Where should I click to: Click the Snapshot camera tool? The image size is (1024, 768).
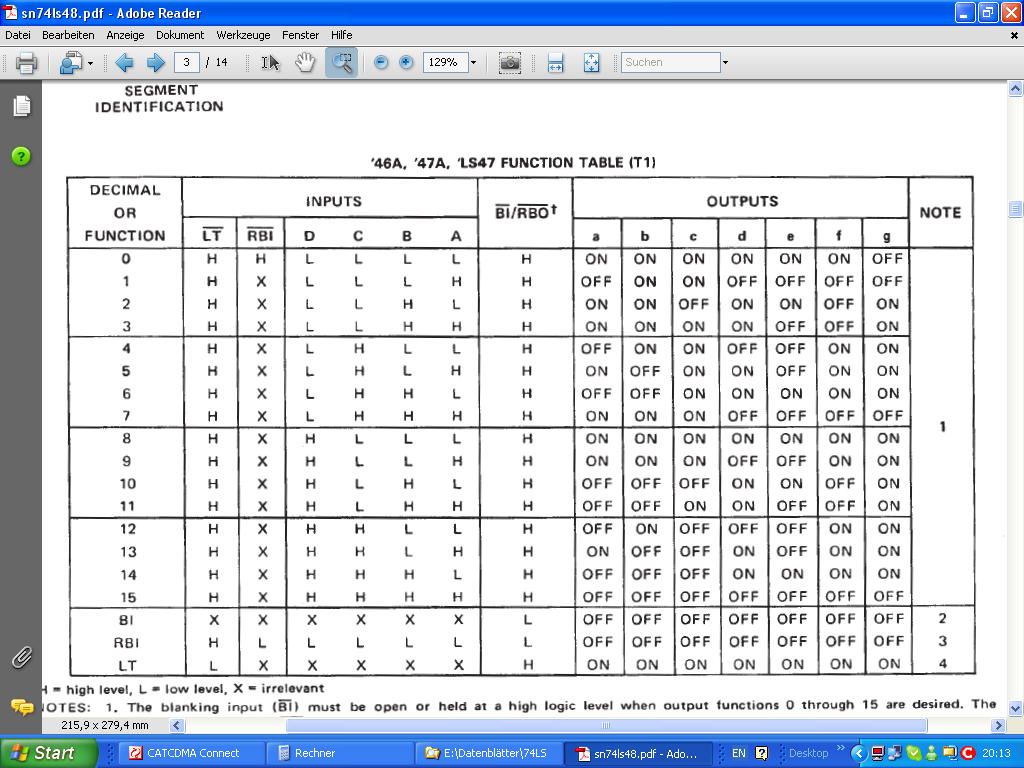click(x=509, y=63)
